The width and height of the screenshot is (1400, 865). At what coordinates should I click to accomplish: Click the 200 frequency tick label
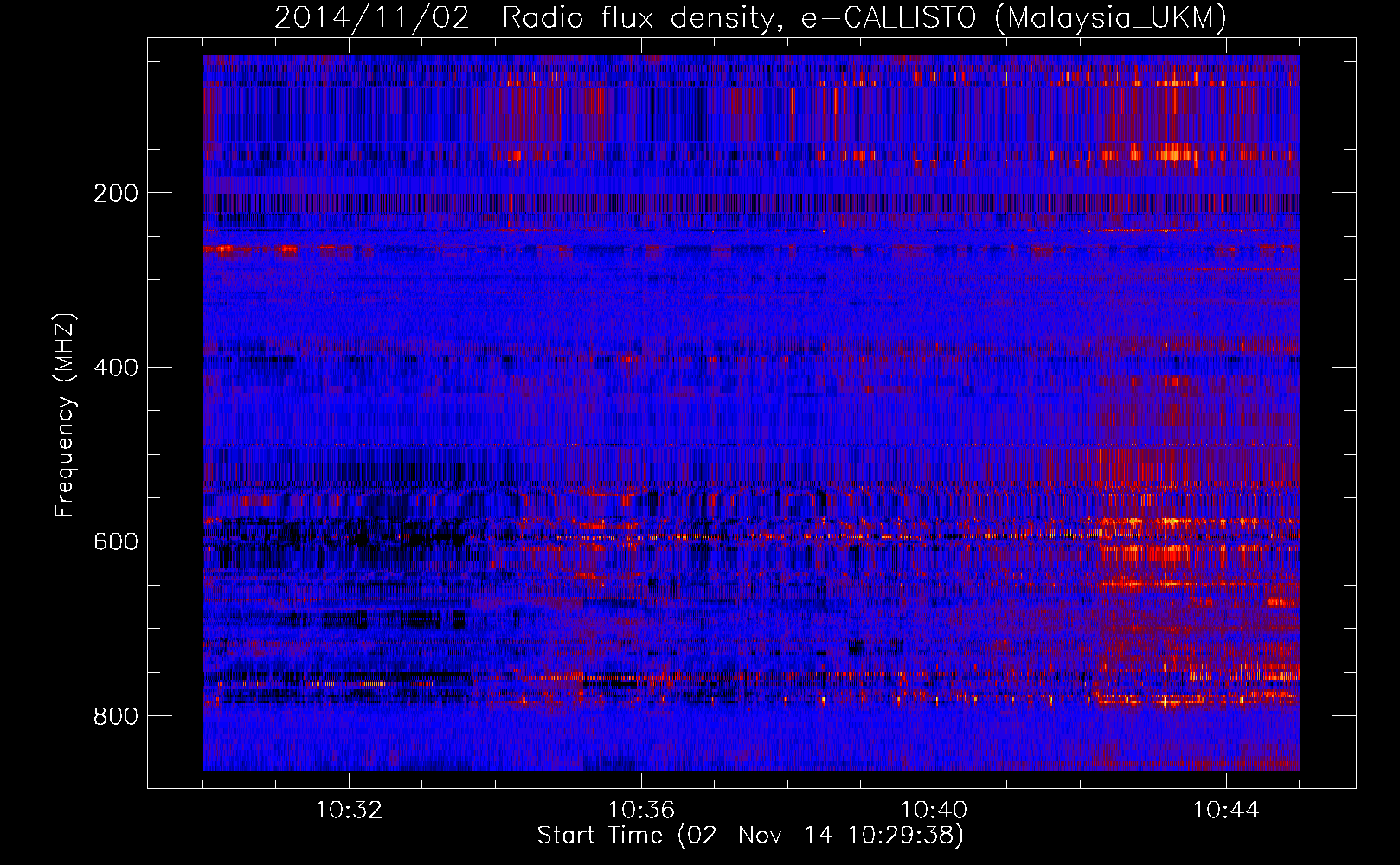(x=115, y=193)
